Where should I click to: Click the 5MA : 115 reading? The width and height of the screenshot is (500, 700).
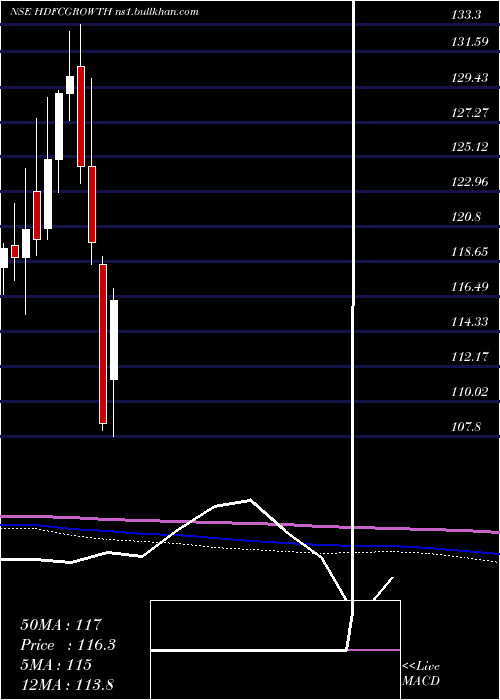click(x=56, y=665)
